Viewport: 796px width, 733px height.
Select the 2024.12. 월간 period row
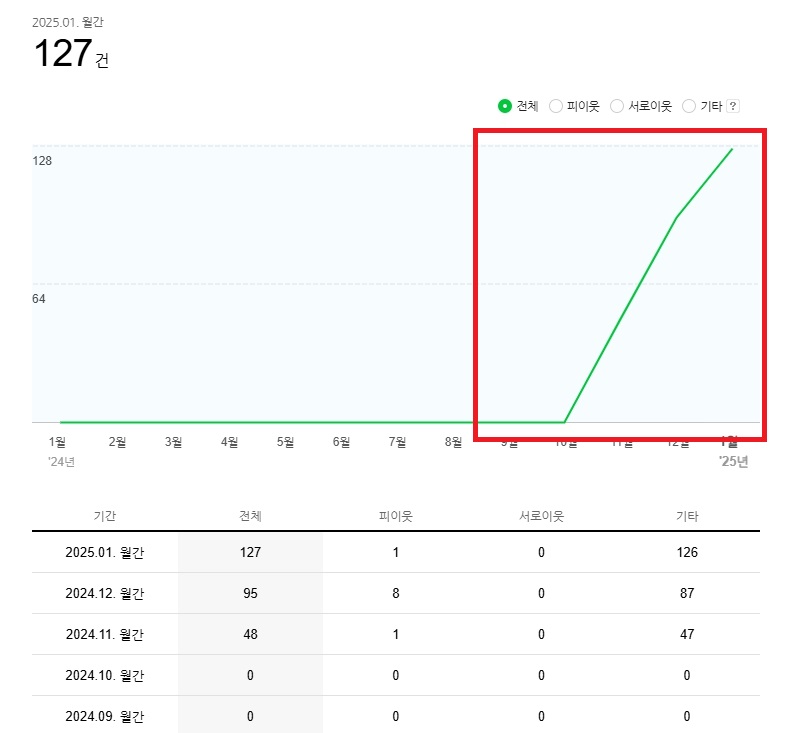(x=105, y=593)
